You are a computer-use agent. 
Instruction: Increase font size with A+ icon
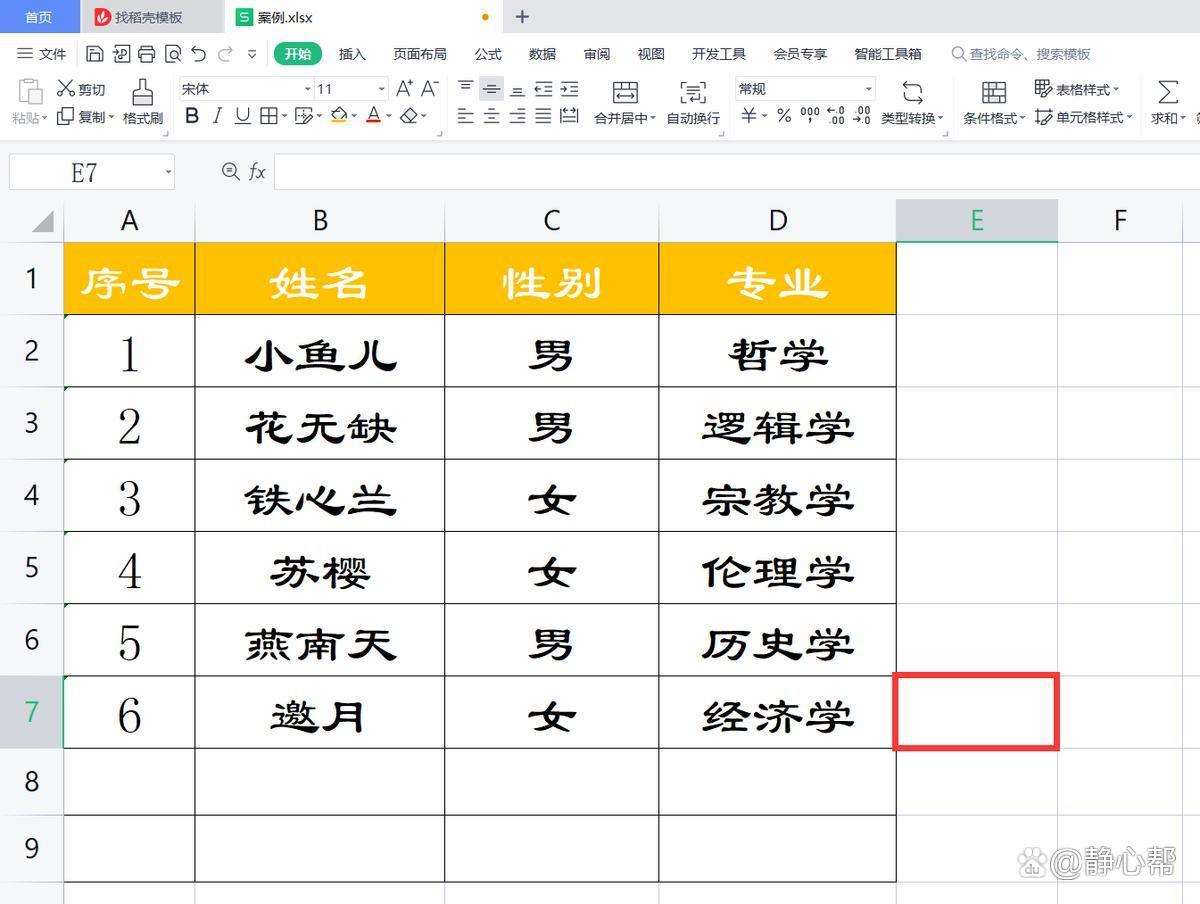point(405,89)
